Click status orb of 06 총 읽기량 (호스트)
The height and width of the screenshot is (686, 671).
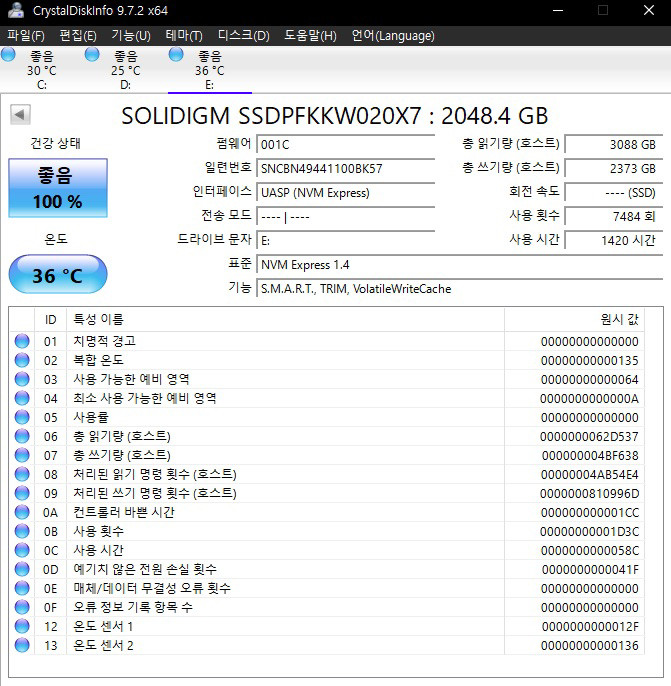(22, 436)
